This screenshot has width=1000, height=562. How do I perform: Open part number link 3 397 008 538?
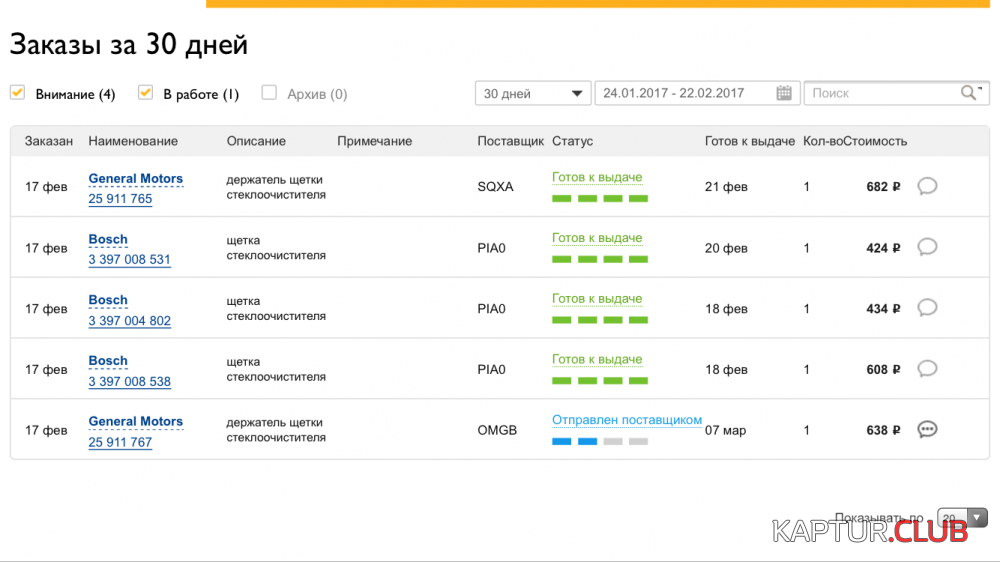point(129,381)
